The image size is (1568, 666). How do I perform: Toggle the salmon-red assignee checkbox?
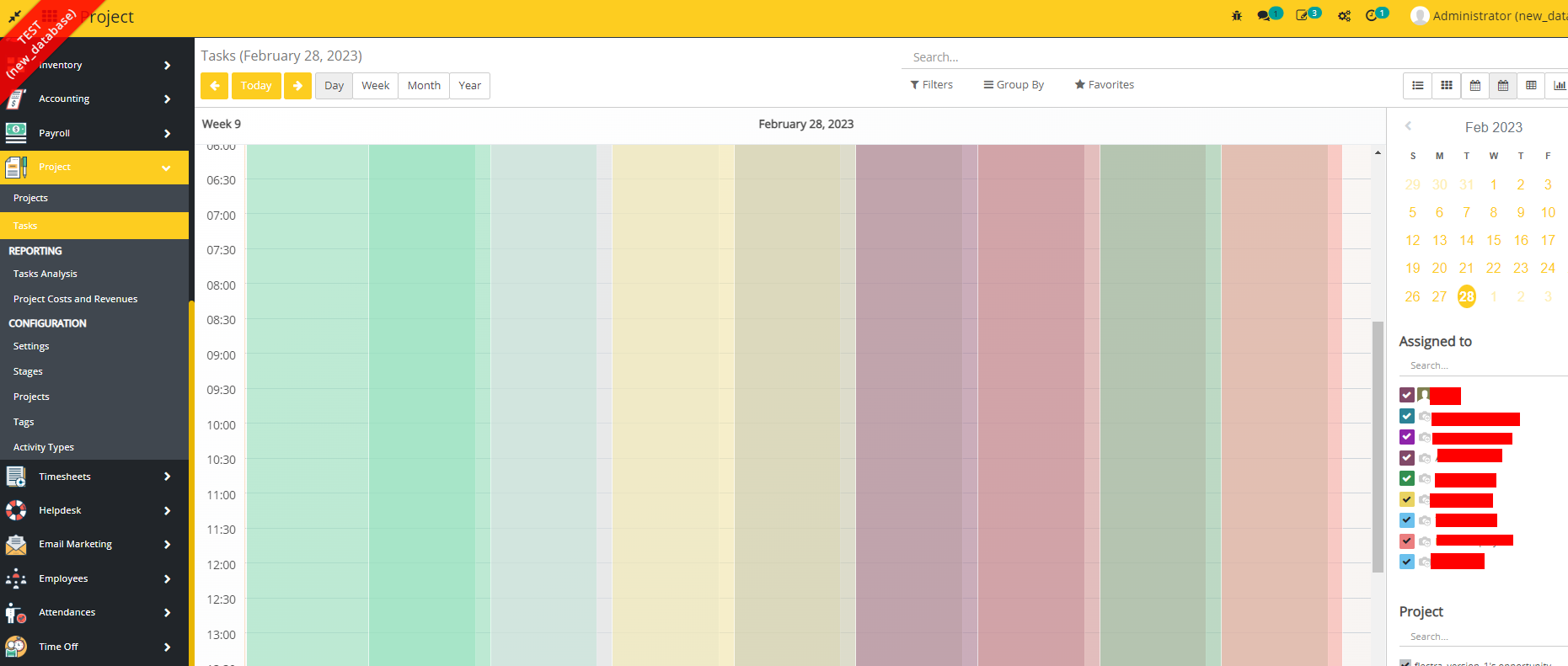(x=1407, y=541)
